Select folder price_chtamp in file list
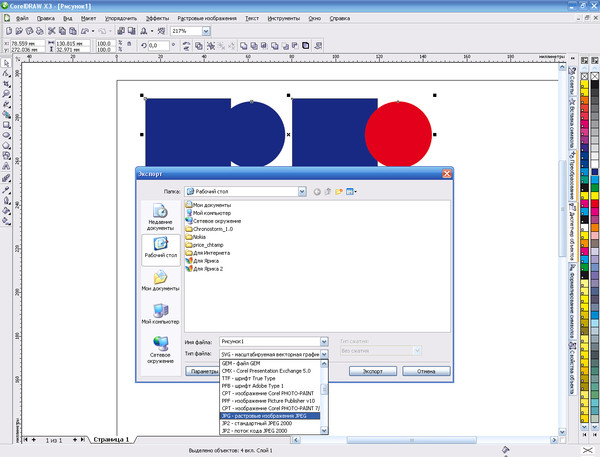The height and width of the screenshot is (457, 600). coord(205,245)
